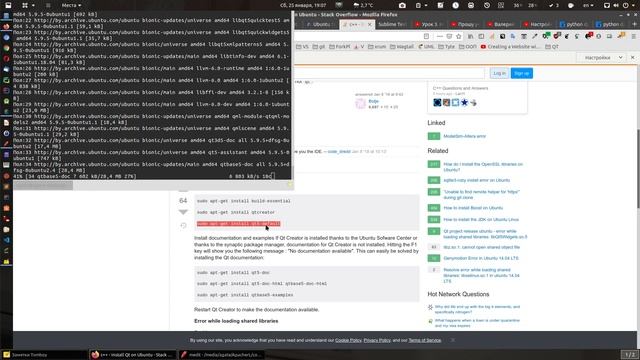Click the Sign up button

[x=522, y=73]
